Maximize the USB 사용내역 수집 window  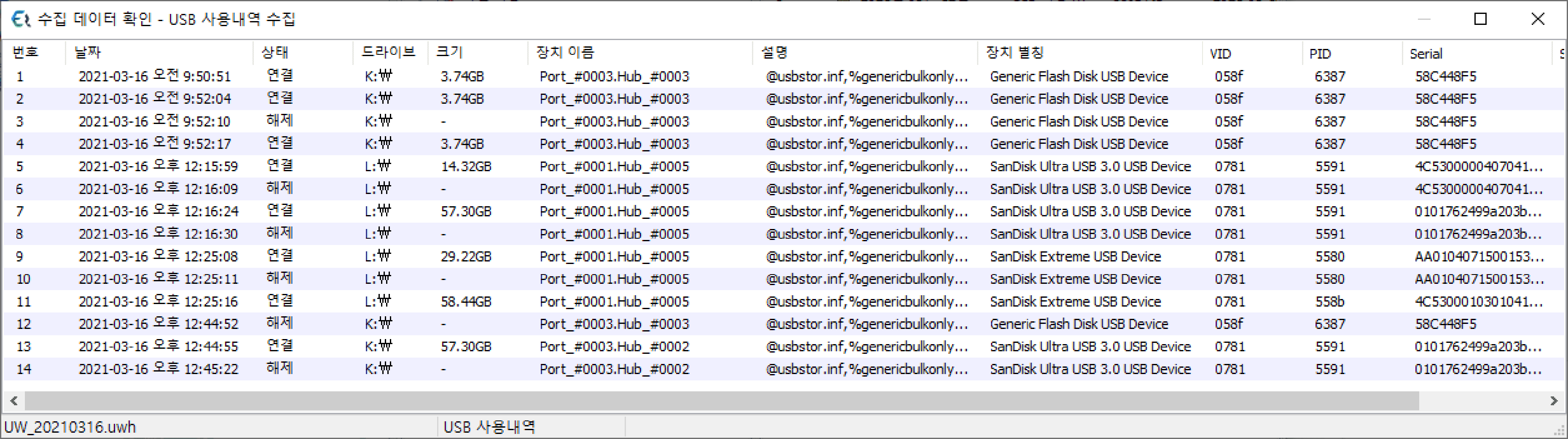pos(1480,19)
